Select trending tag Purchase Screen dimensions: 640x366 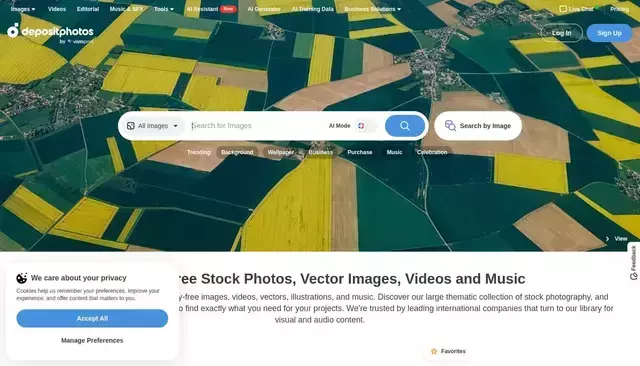(360, 152)
